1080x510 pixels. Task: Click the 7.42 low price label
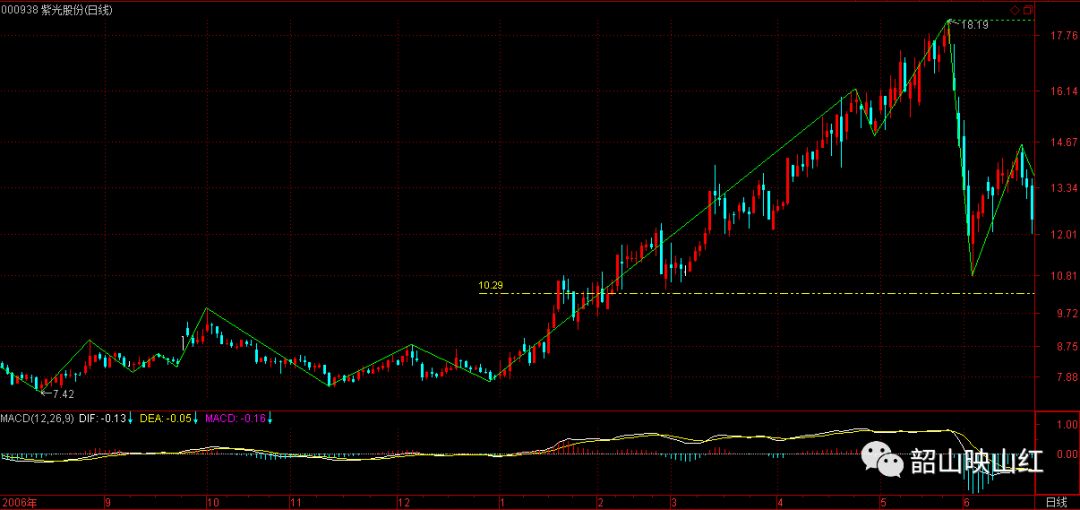[x=62, y=394]
